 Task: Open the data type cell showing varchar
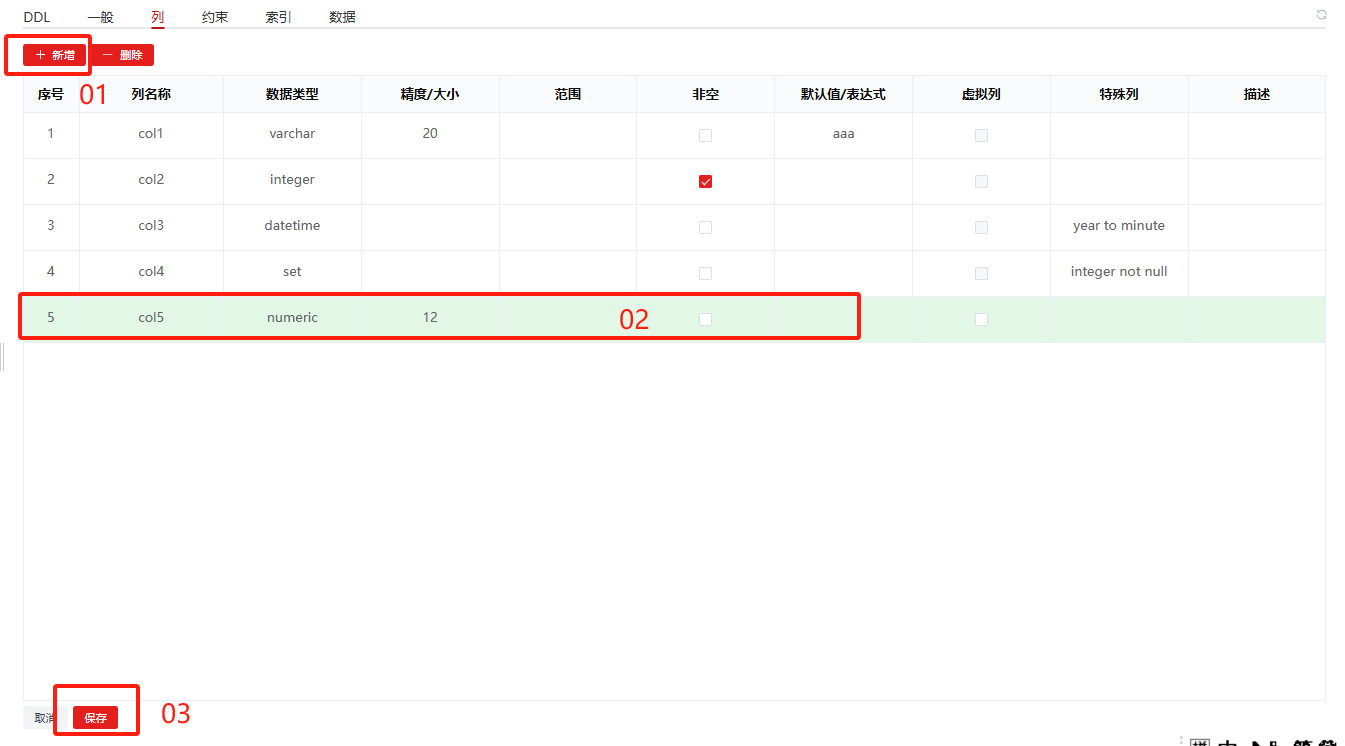(x=292, y=134)
